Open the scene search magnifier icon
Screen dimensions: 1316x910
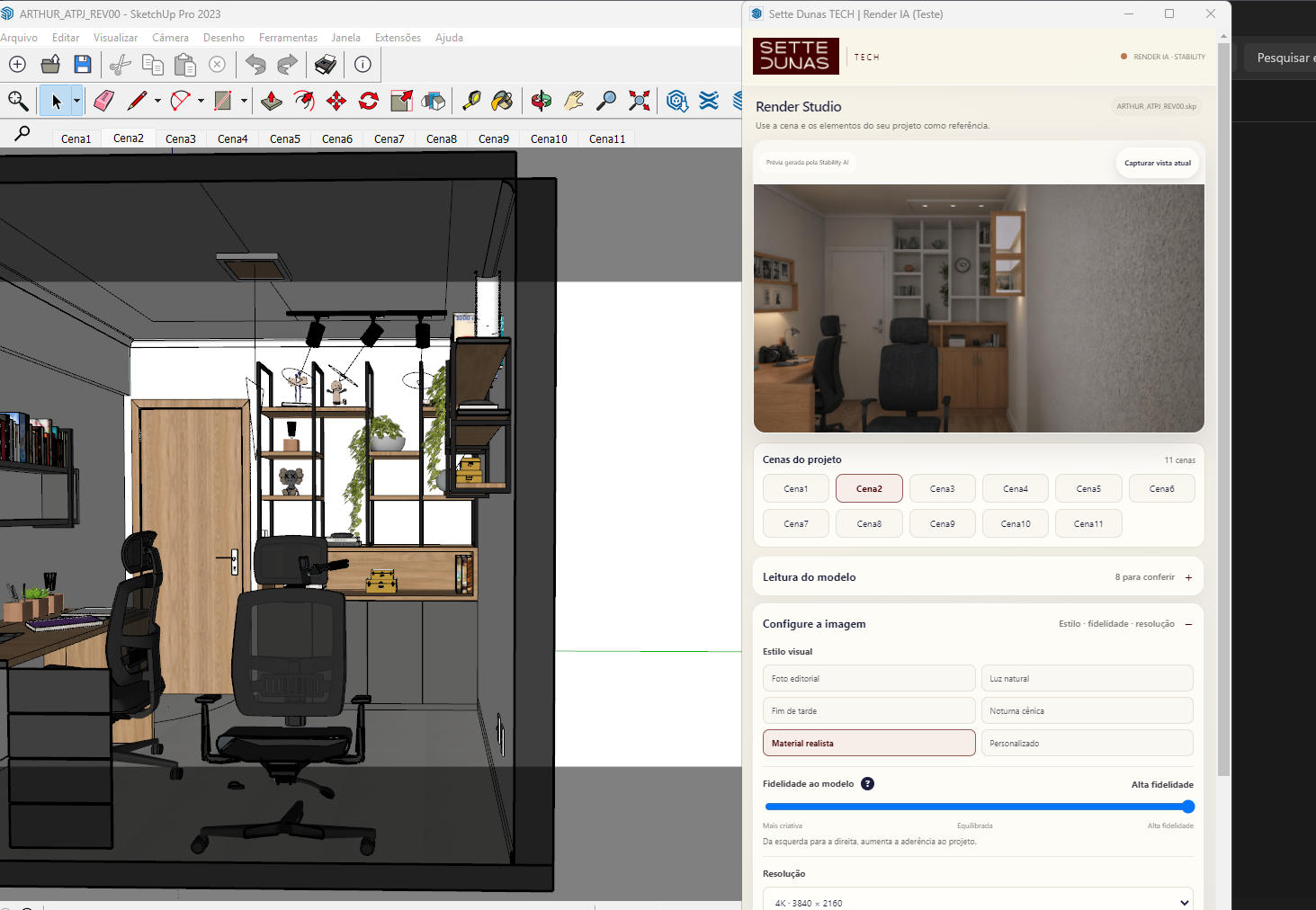pos(22,134)
